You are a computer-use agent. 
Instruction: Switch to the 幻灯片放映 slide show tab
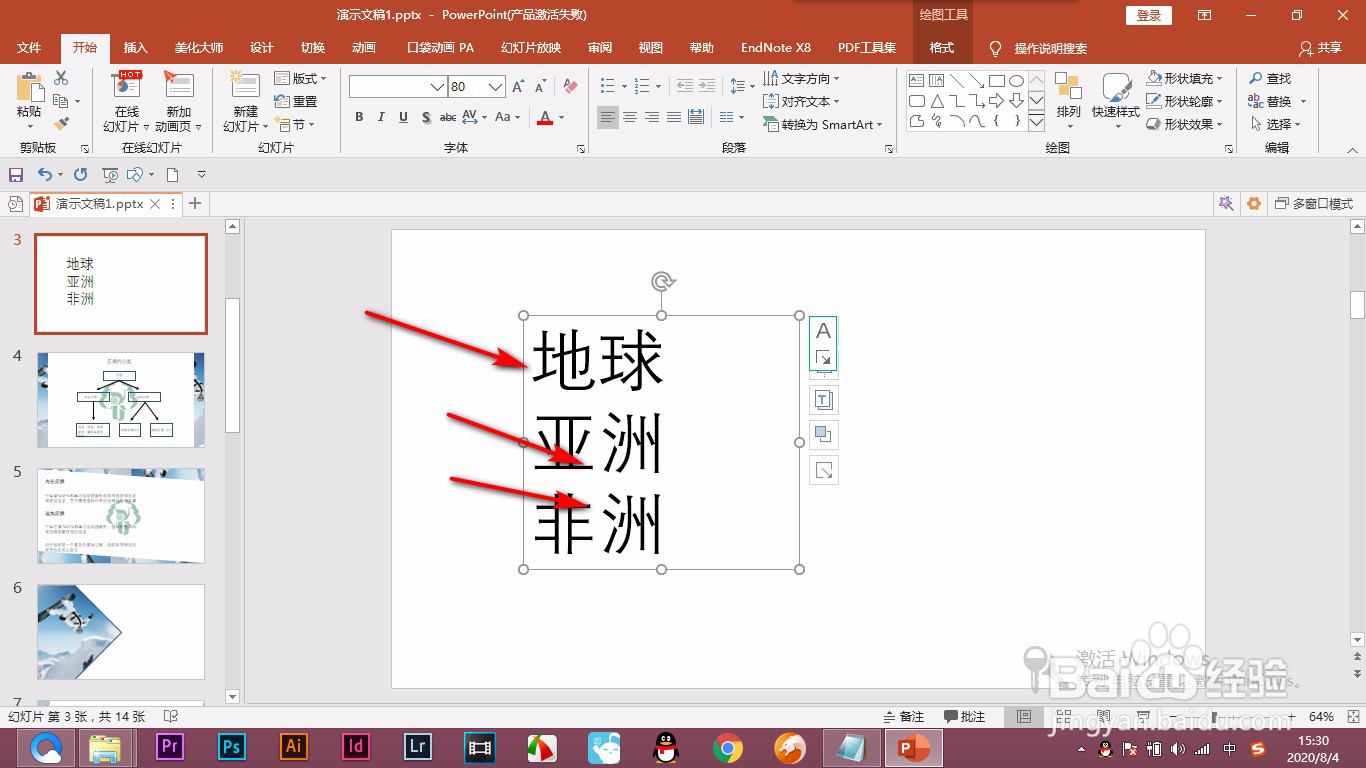[531, 48]
